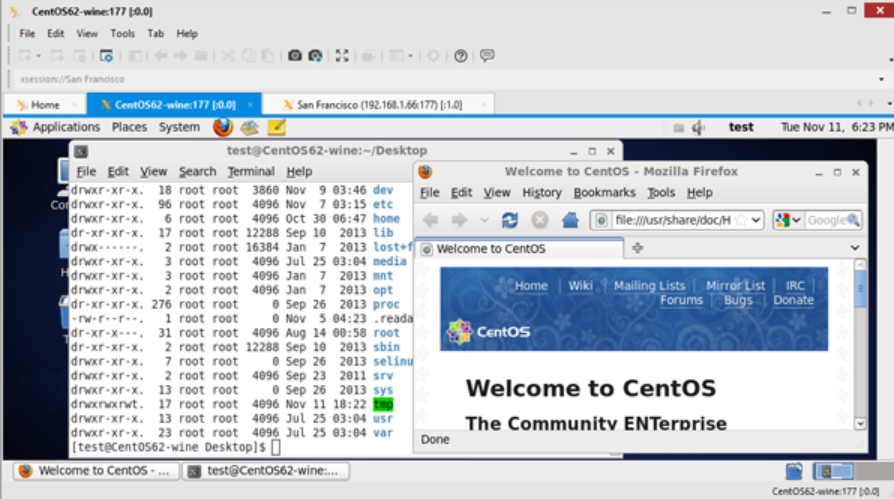Image resolution: width=894 pixels, height=499 pixels.
Task: Click Firefox Back arrow
Action: (x=430, y=220)
